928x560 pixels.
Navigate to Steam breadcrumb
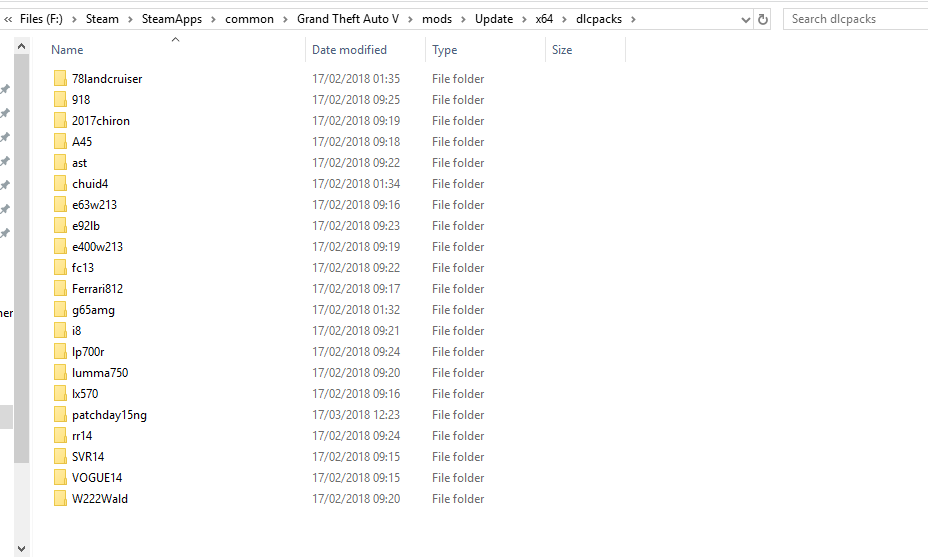[102, 19]
